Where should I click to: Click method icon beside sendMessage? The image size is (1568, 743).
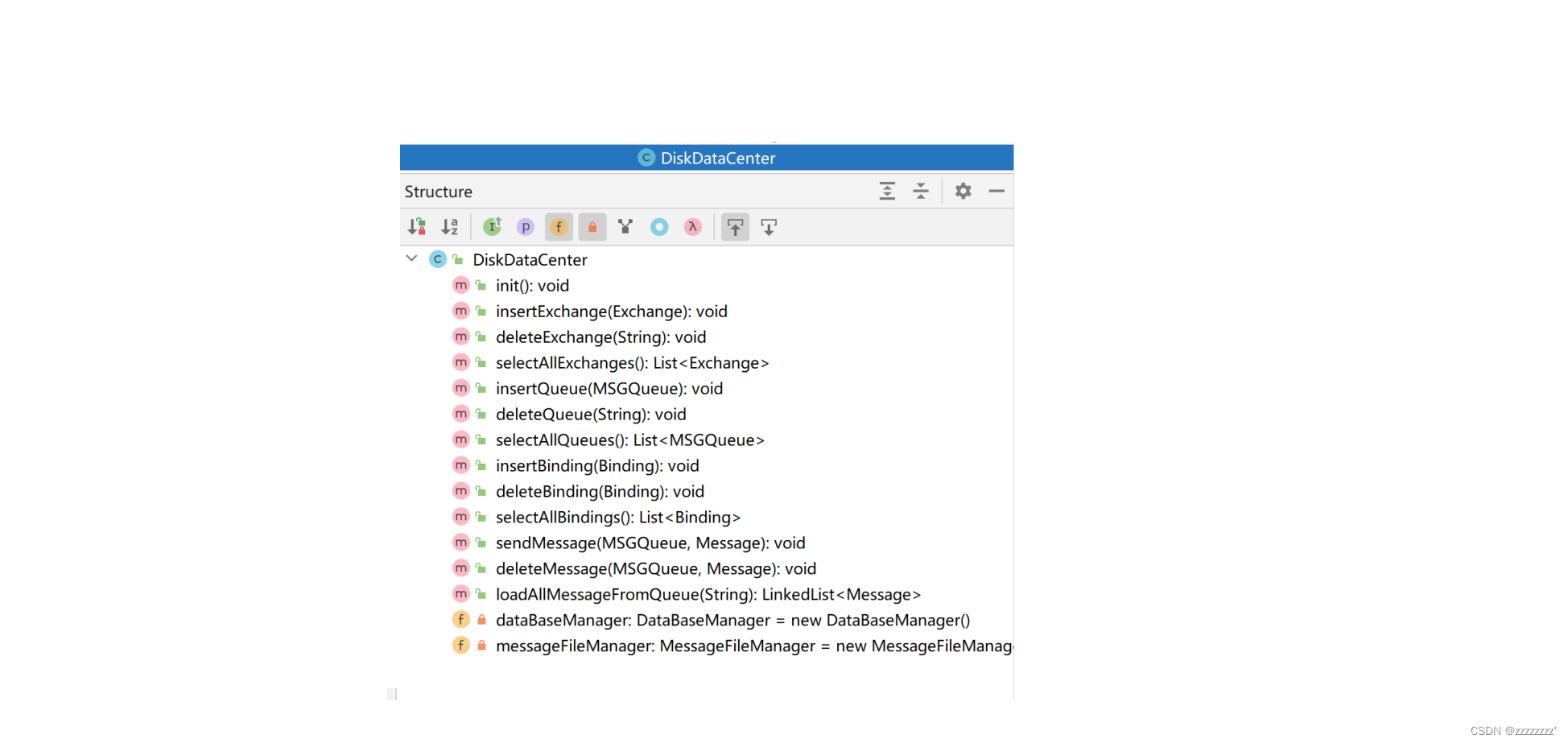coord(461,543)
